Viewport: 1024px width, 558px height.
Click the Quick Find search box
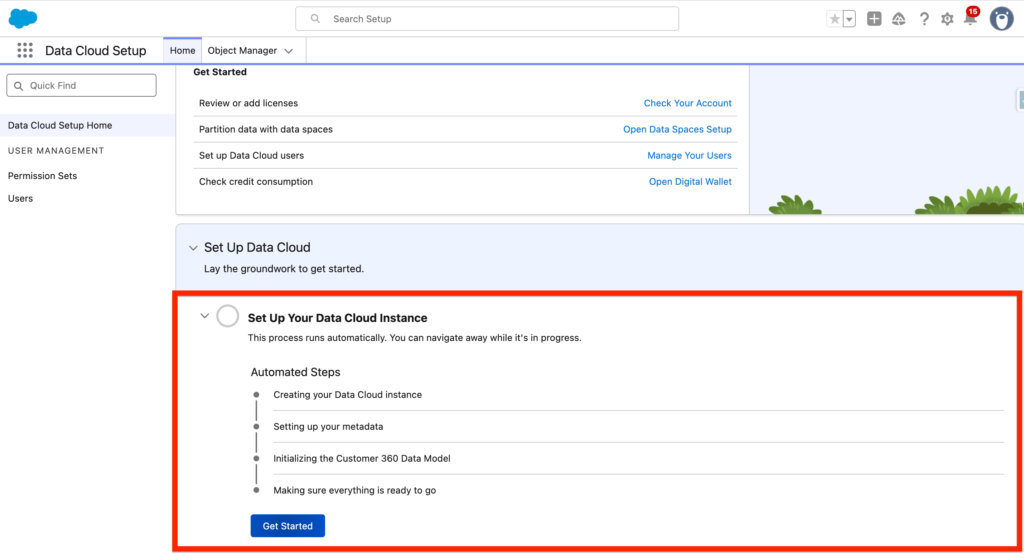coord(82,86)
